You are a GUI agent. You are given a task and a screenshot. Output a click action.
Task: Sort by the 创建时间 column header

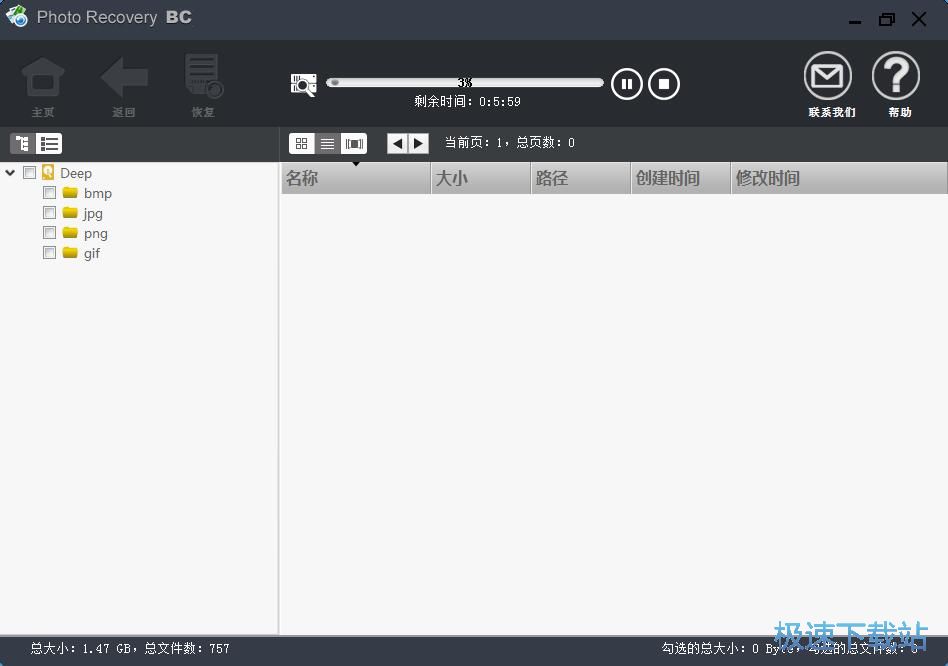pos(681,178)
